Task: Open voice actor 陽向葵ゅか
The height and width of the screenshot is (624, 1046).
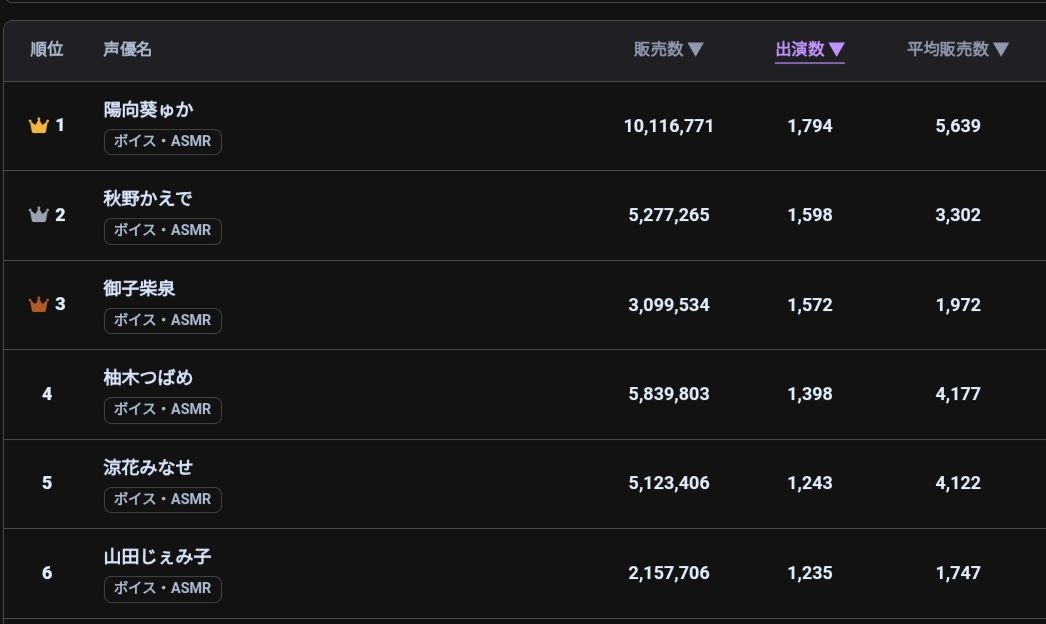Action: pyautogui.click(x=148, y=109)
